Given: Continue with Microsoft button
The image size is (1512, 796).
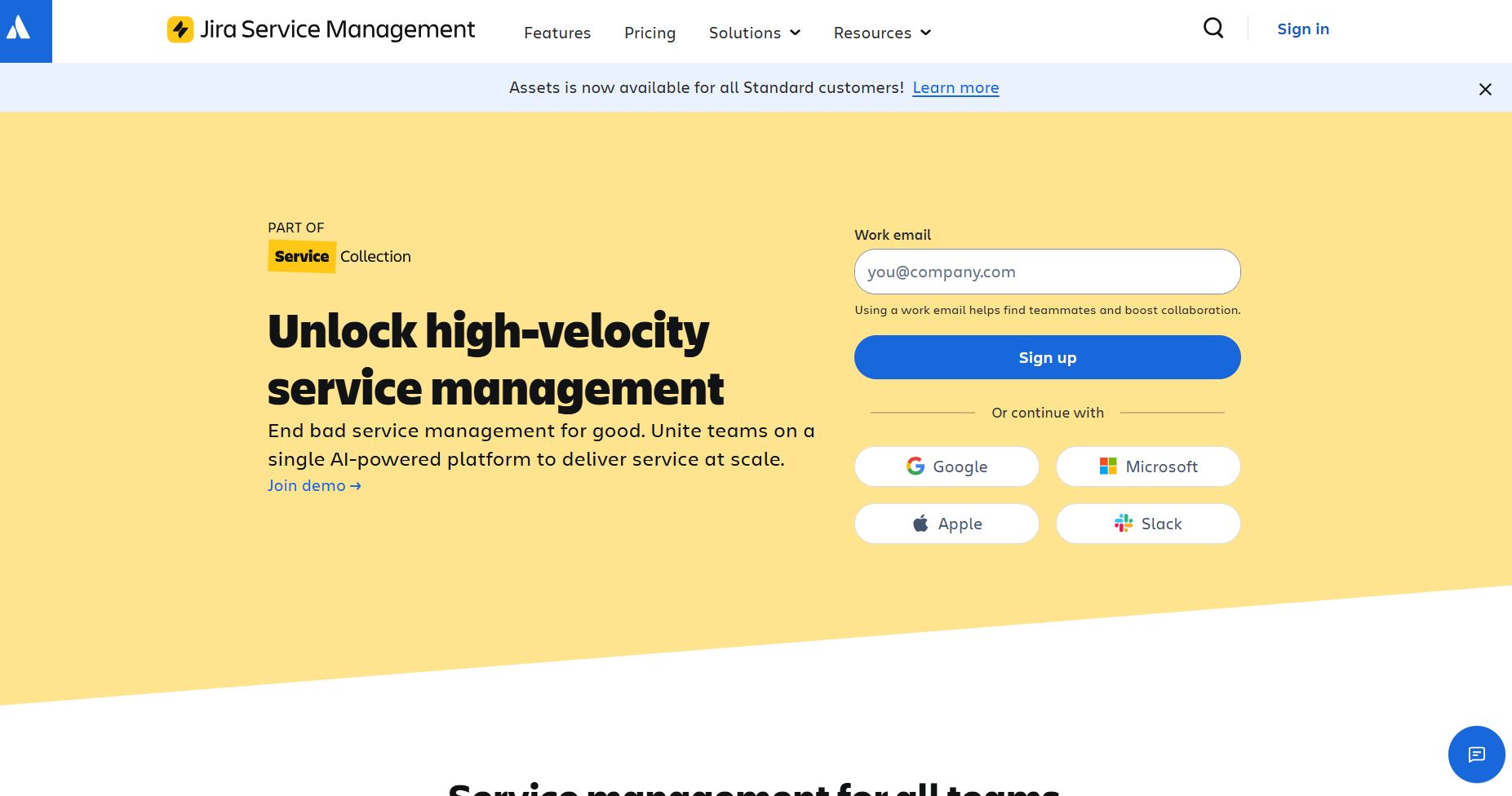Looking at the screenshot, I should point(1148,467).
